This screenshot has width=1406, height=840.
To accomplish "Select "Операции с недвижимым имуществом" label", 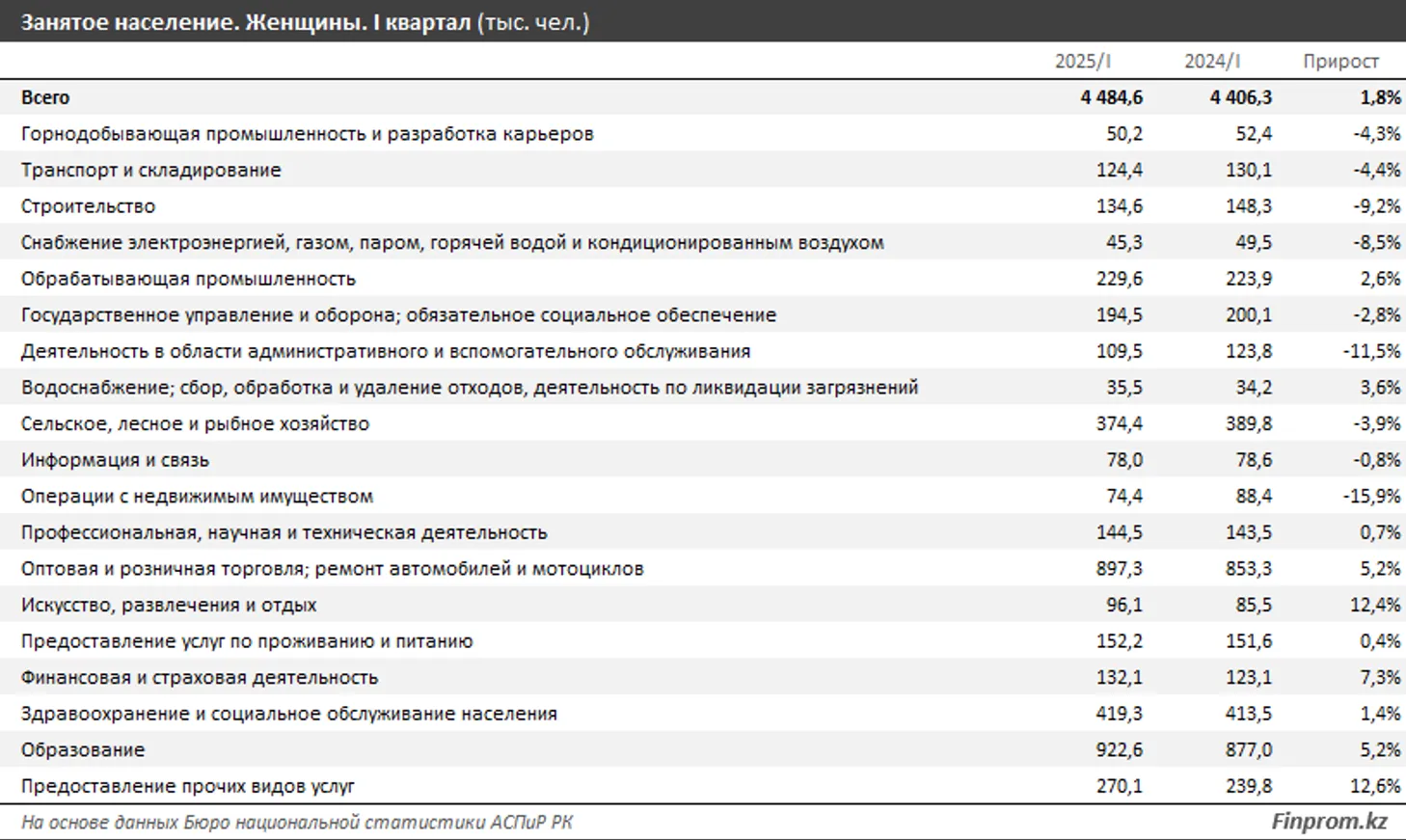I will (197, 497).
